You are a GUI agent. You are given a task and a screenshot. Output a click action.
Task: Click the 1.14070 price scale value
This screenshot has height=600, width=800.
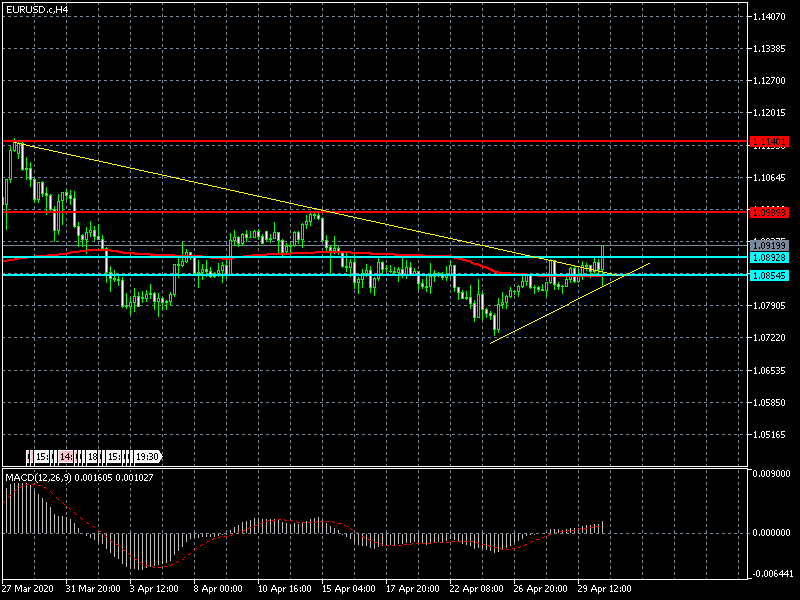(x=769, y=17)
